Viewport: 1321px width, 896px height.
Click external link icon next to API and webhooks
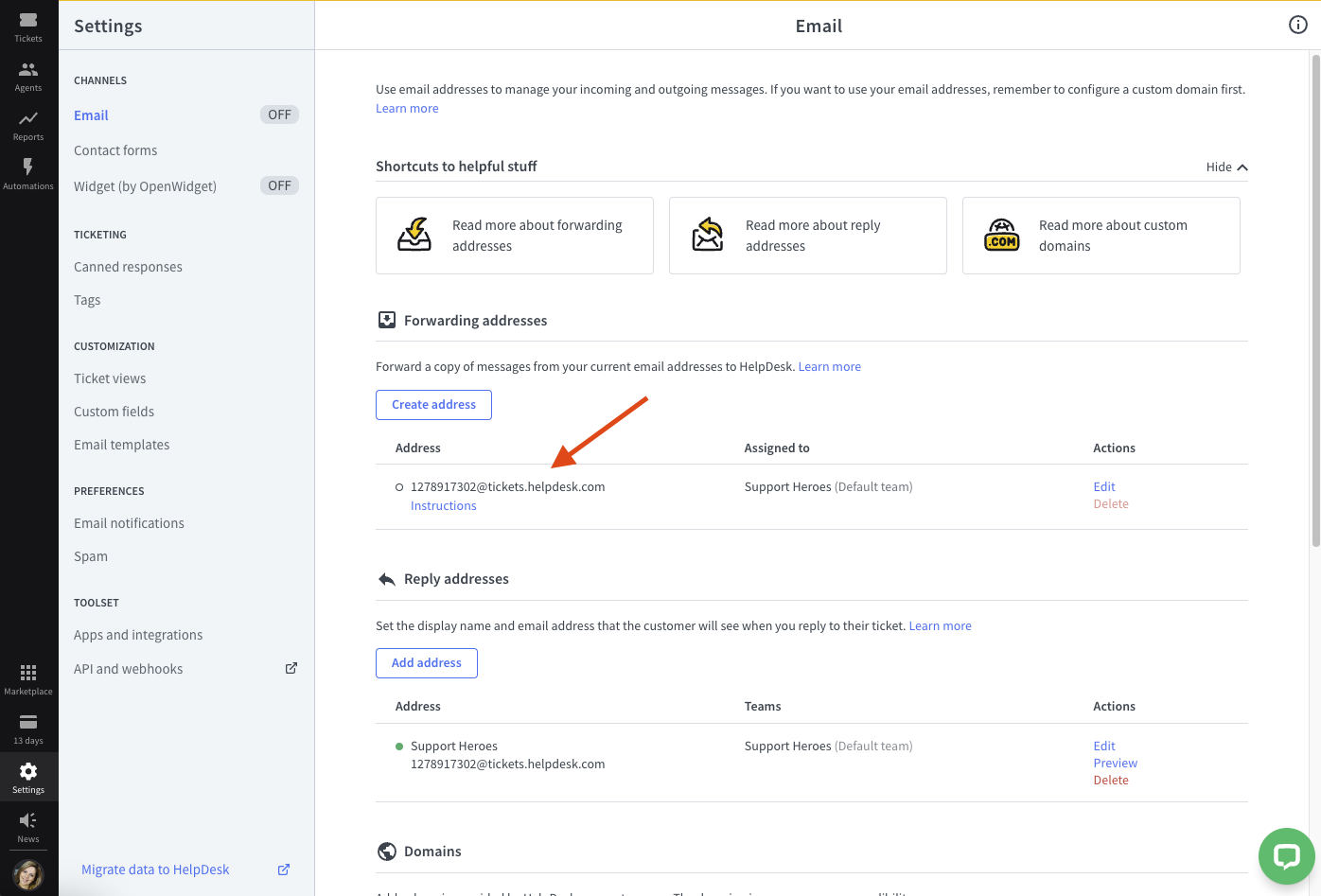[291, 668]
